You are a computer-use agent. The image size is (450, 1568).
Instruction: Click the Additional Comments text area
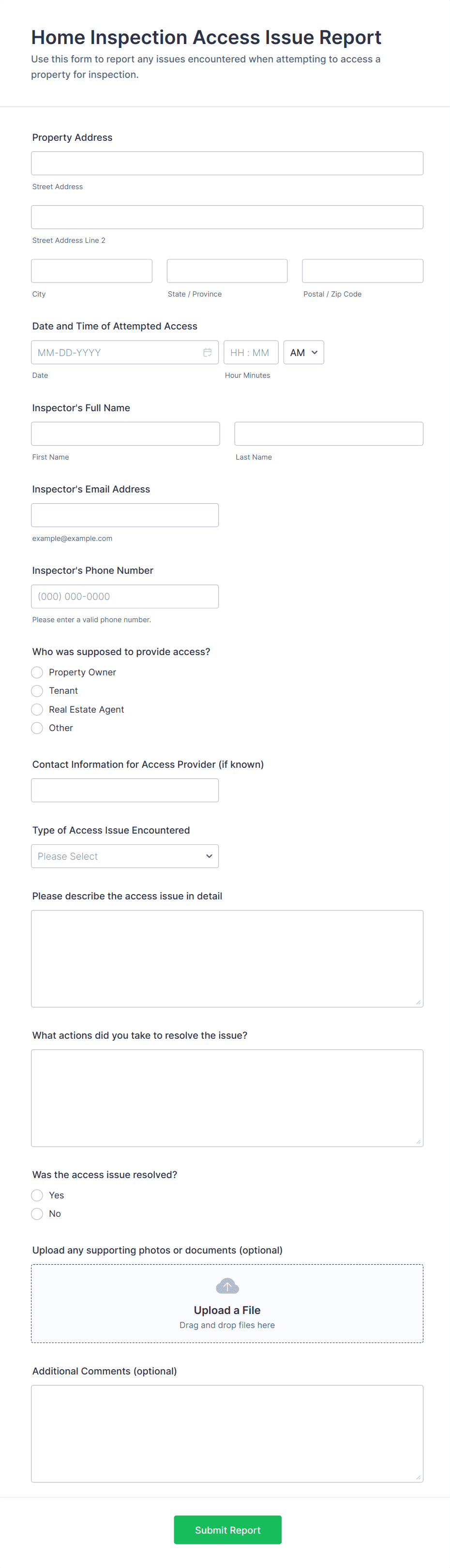click(x=227, y=1434)
